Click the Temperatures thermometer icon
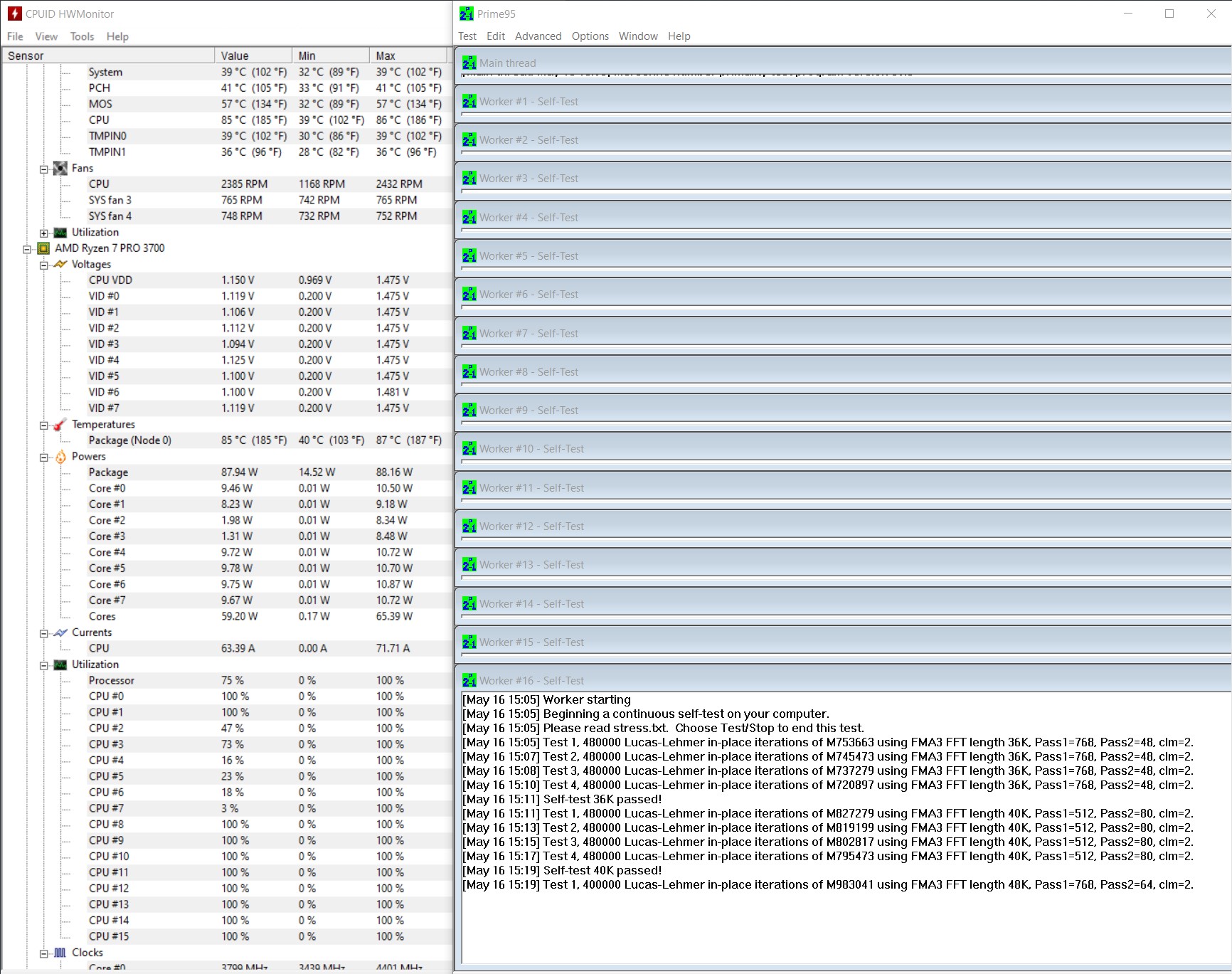Image resolution: width=1232 pixels, height=974 pixels. point(60,424)
